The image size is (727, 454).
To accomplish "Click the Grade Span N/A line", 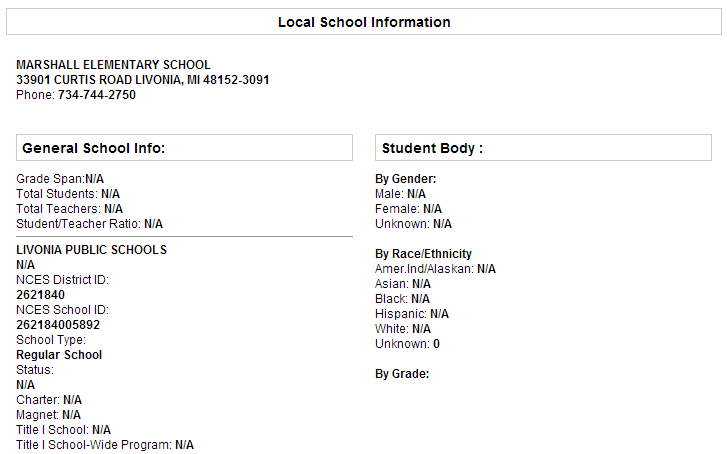I will click(60, 179).
